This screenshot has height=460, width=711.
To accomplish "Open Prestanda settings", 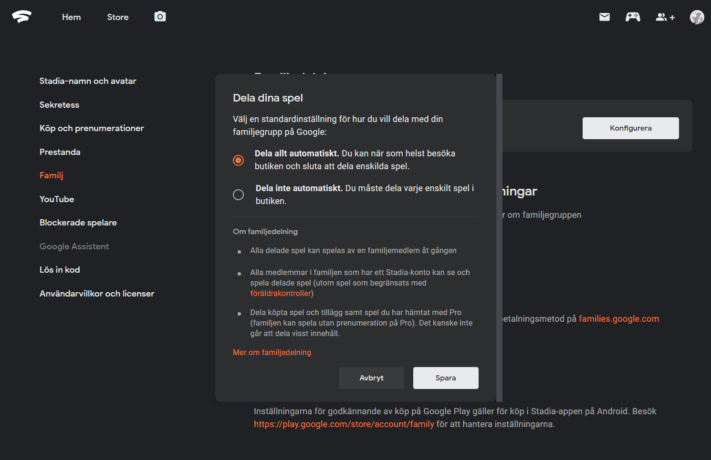I will pos(60,152).
